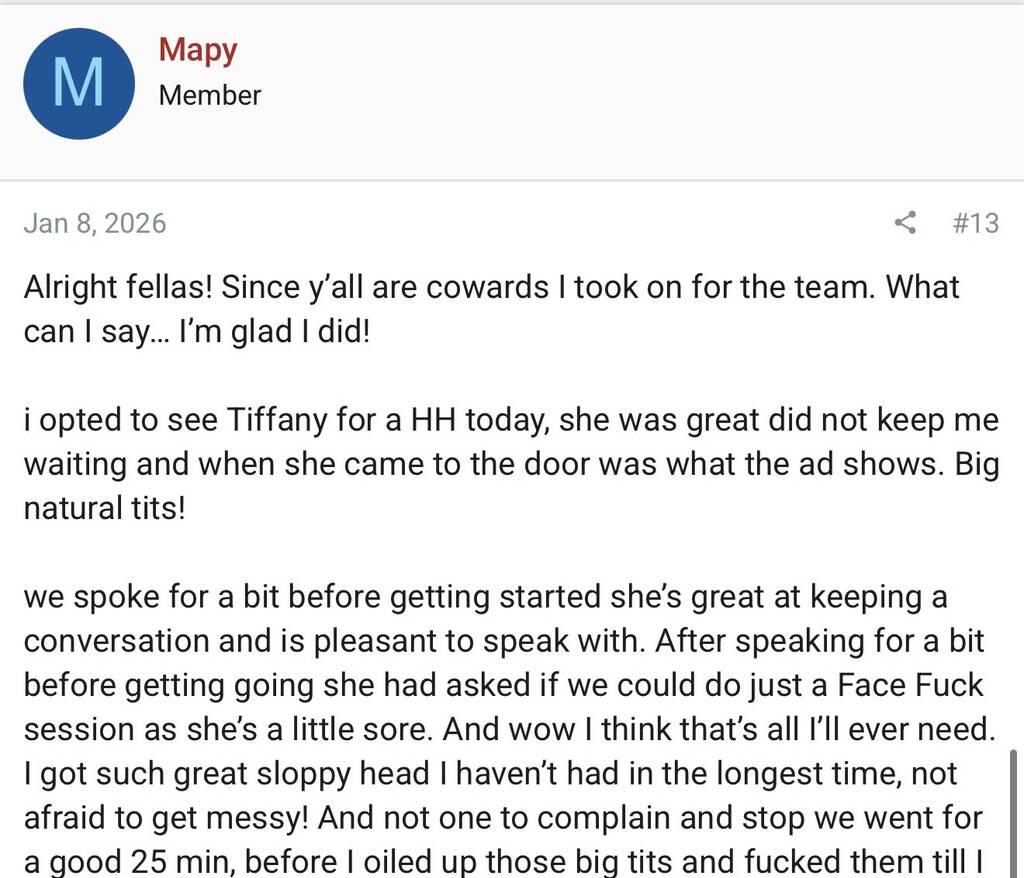Click the "I'm glad I did!" sentence
The width and height of the screenshot is (1024, 878).
point(274,330)
